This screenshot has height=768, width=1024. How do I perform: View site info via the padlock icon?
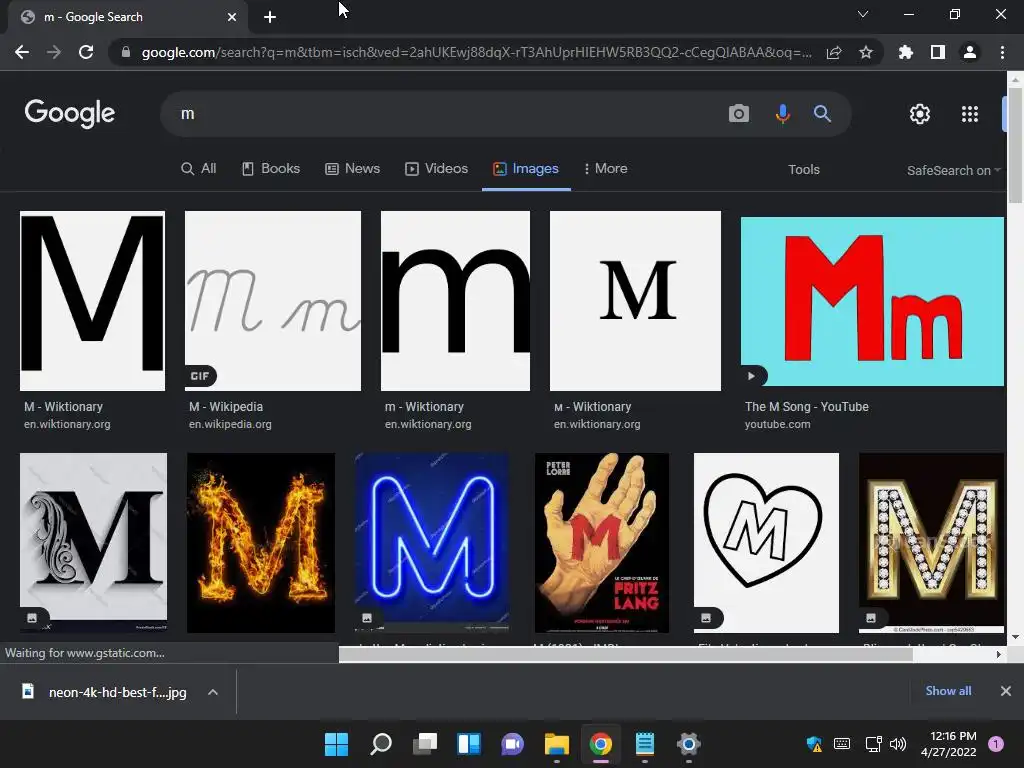click(126, 52)
